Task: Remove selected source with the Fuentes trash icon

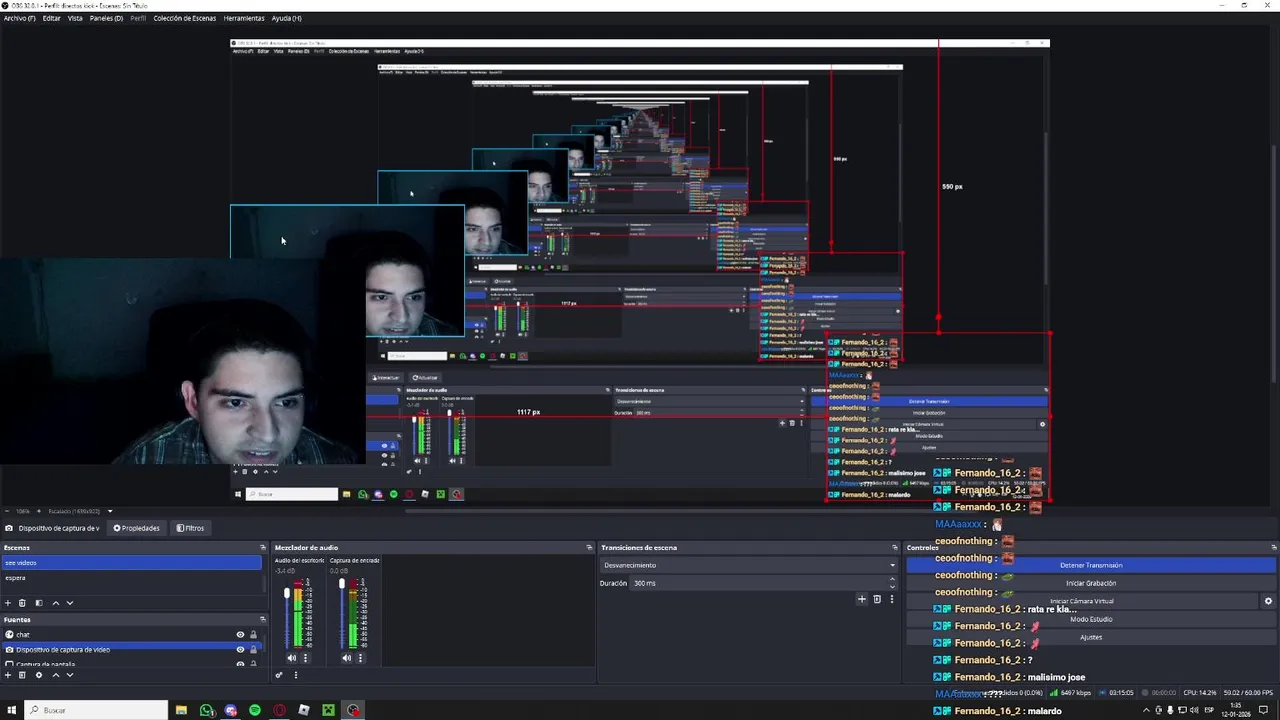Action: click(x=22, y=675)
